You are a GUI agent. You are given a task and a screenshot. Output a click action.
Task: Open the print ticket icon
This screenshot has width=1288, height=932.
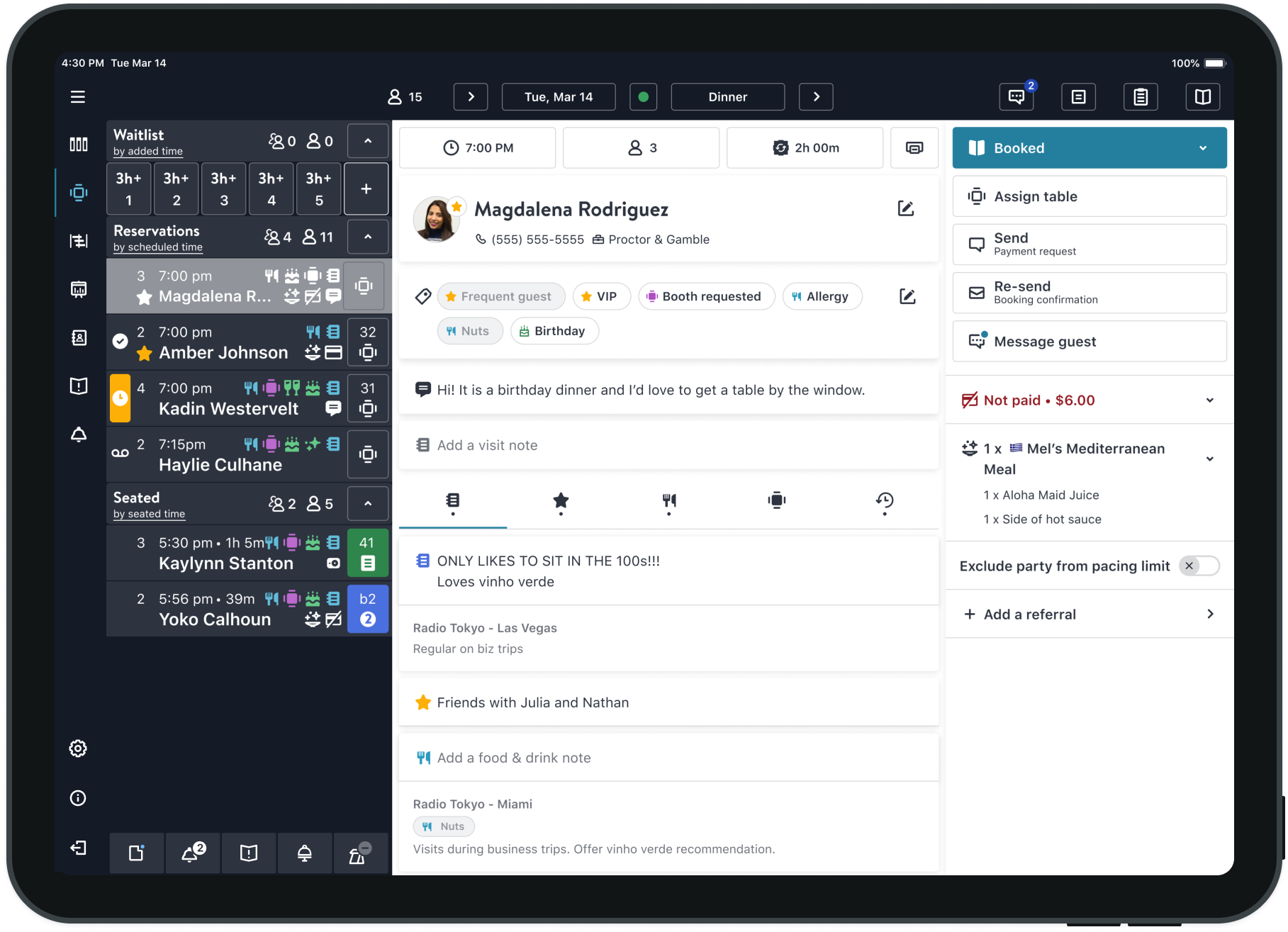914,148
